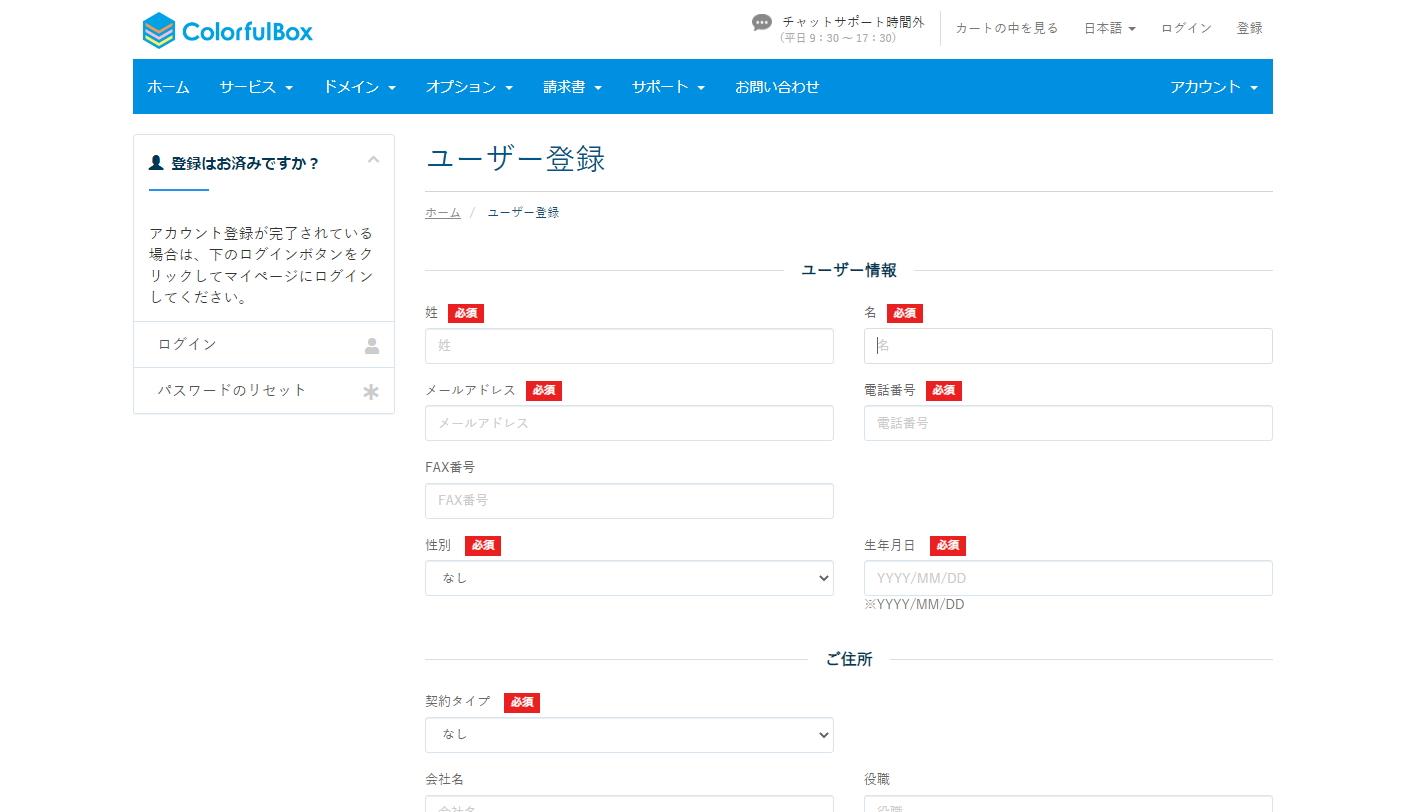Click the チャットサポート時間外 text

pos(853,21)
